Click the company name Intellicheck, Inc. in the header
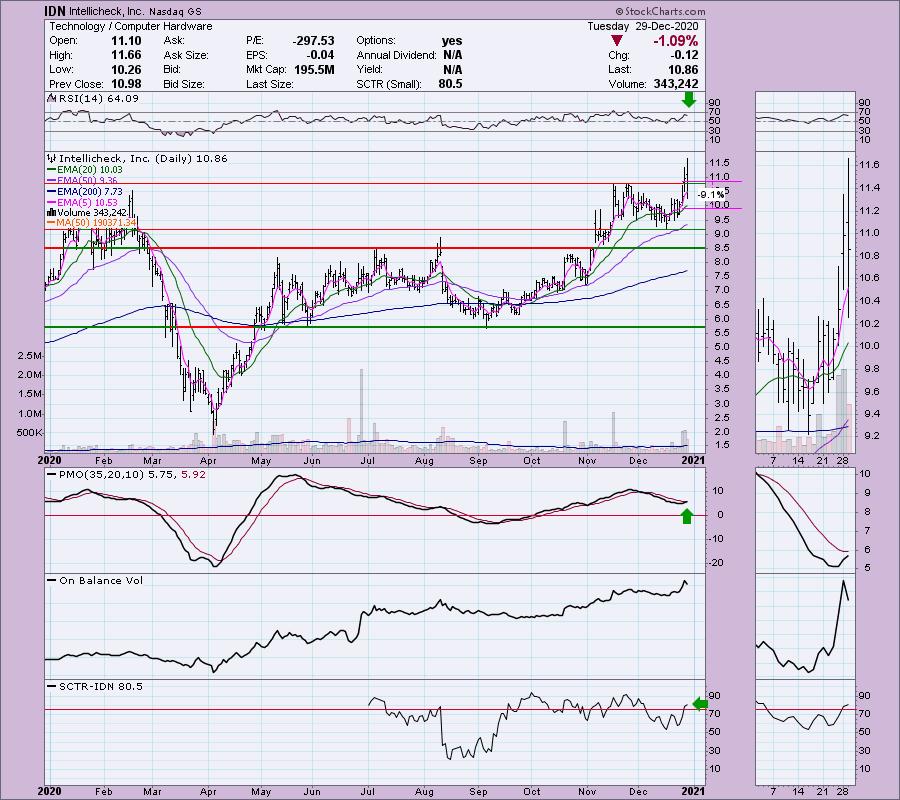This screenshot has width=900, height=800. (107, 11)
